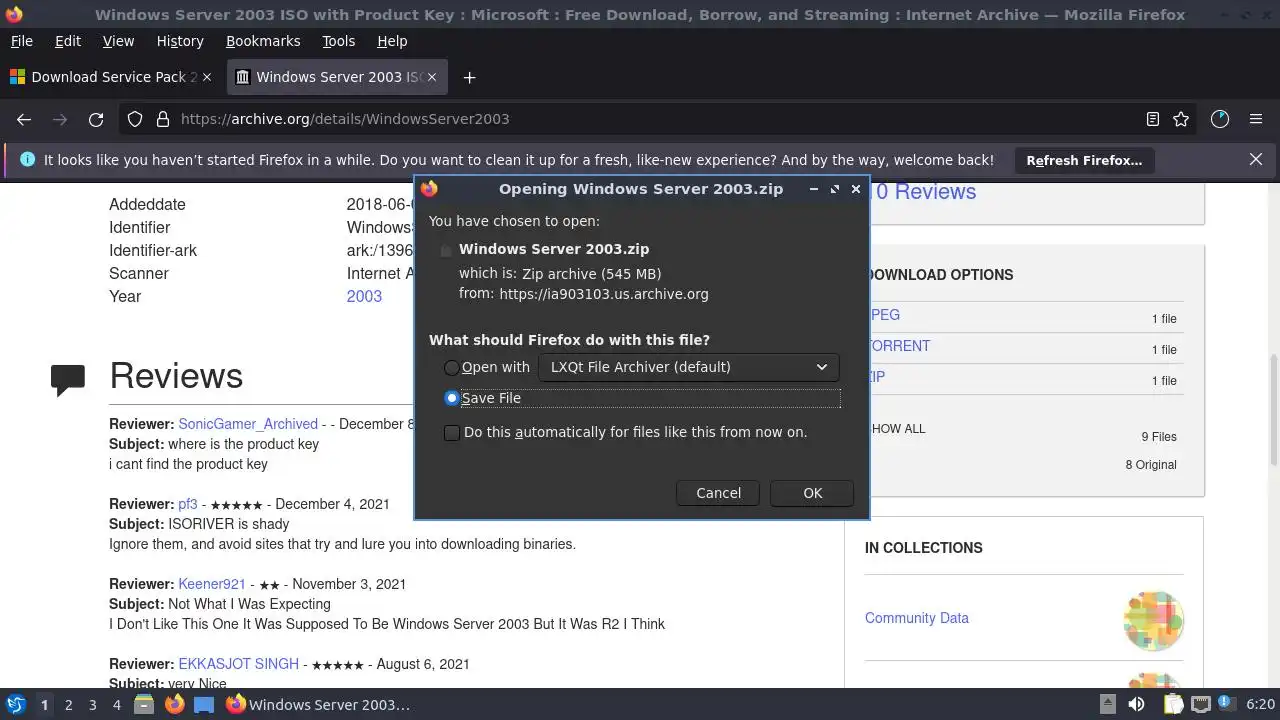This screenshot has width=1280, height=720.
Task: Open the Edit menu
Action: click(68, 41)
